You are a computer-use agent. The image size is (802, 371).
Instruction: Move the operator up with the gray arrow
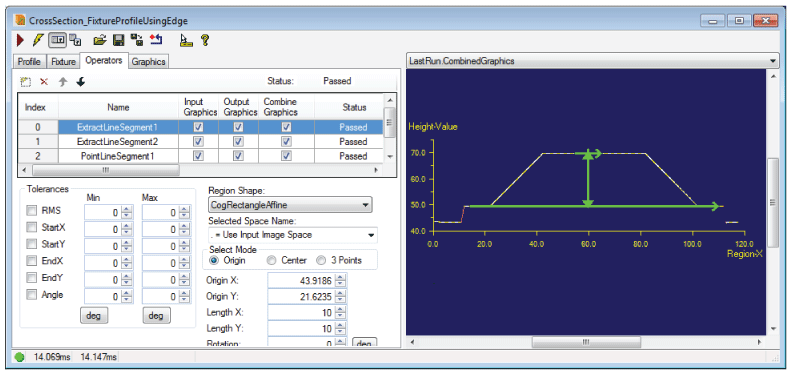point(63,82)
